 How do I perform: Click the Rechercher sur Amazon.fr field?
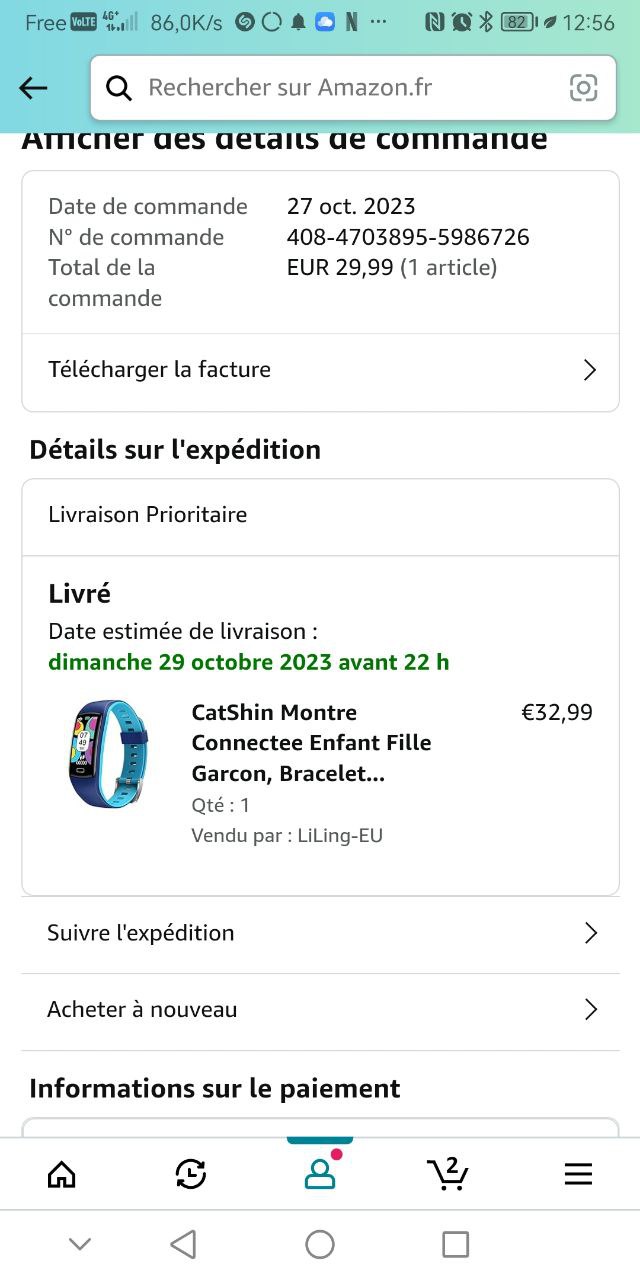[x=340, y=88]
